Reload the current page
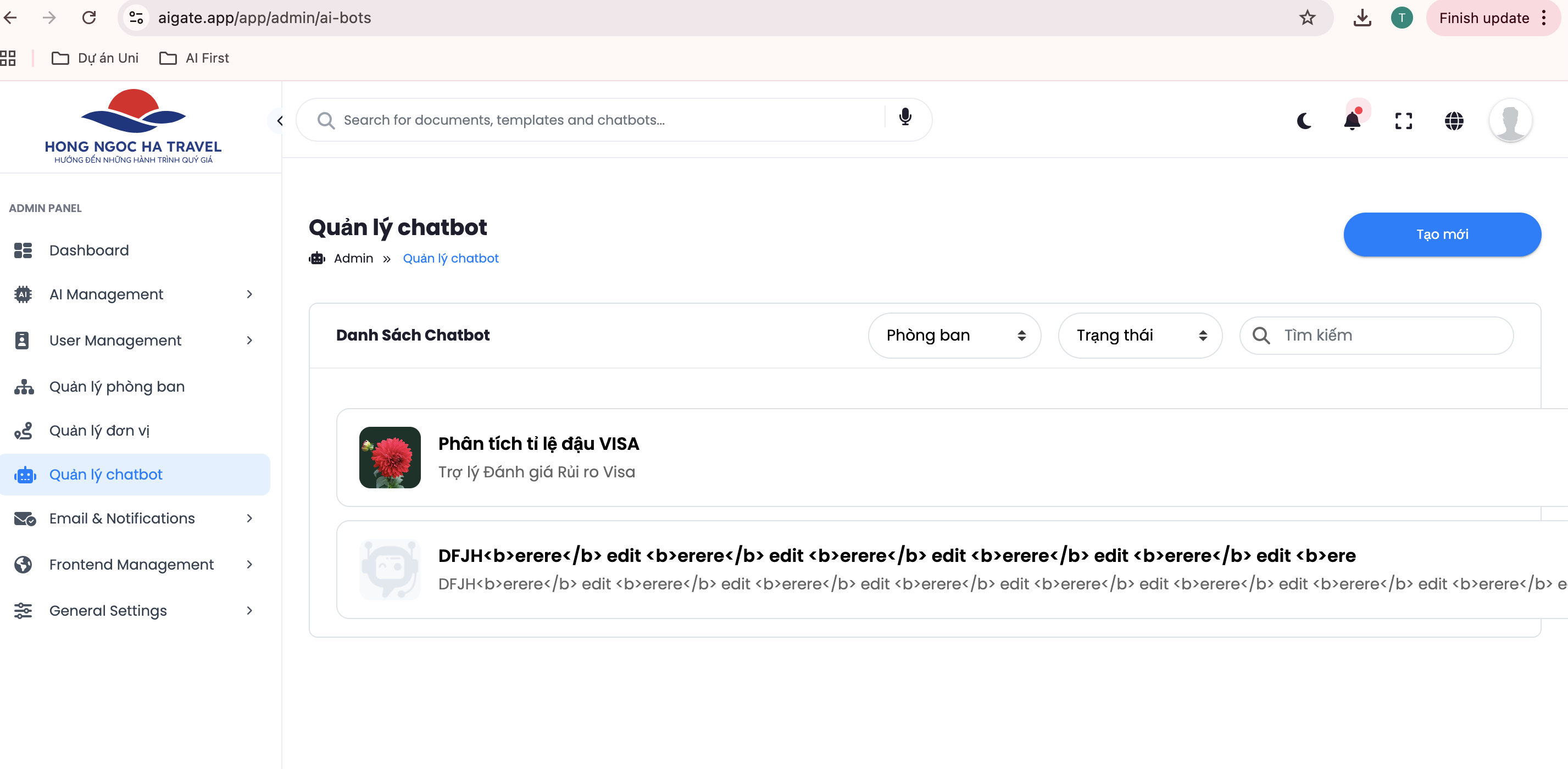The width and height of the screenshot is (1568, 769). 89,18
